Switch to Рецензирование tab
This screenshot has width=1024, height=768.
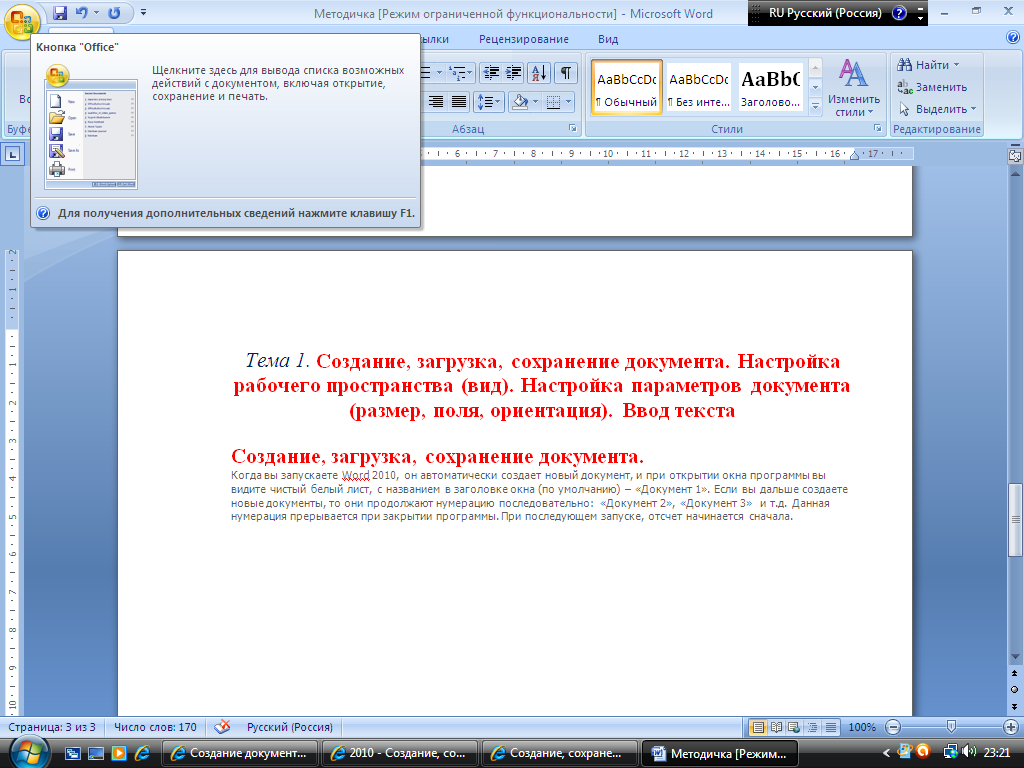point(524,39)
